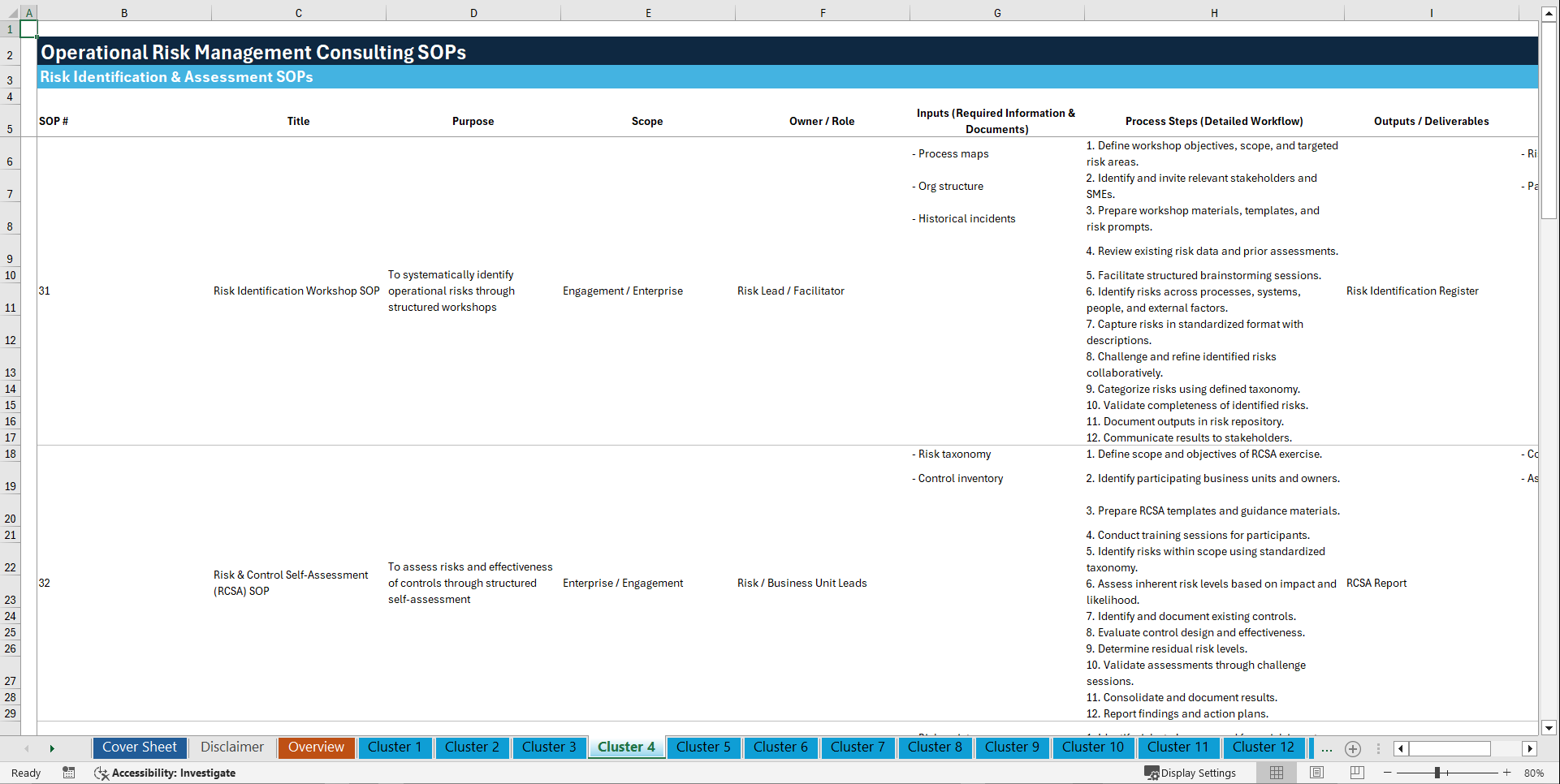Switch to the Cluster 7 tab
The width and height of the screenshot is (1560, 784).
point(858,747)
